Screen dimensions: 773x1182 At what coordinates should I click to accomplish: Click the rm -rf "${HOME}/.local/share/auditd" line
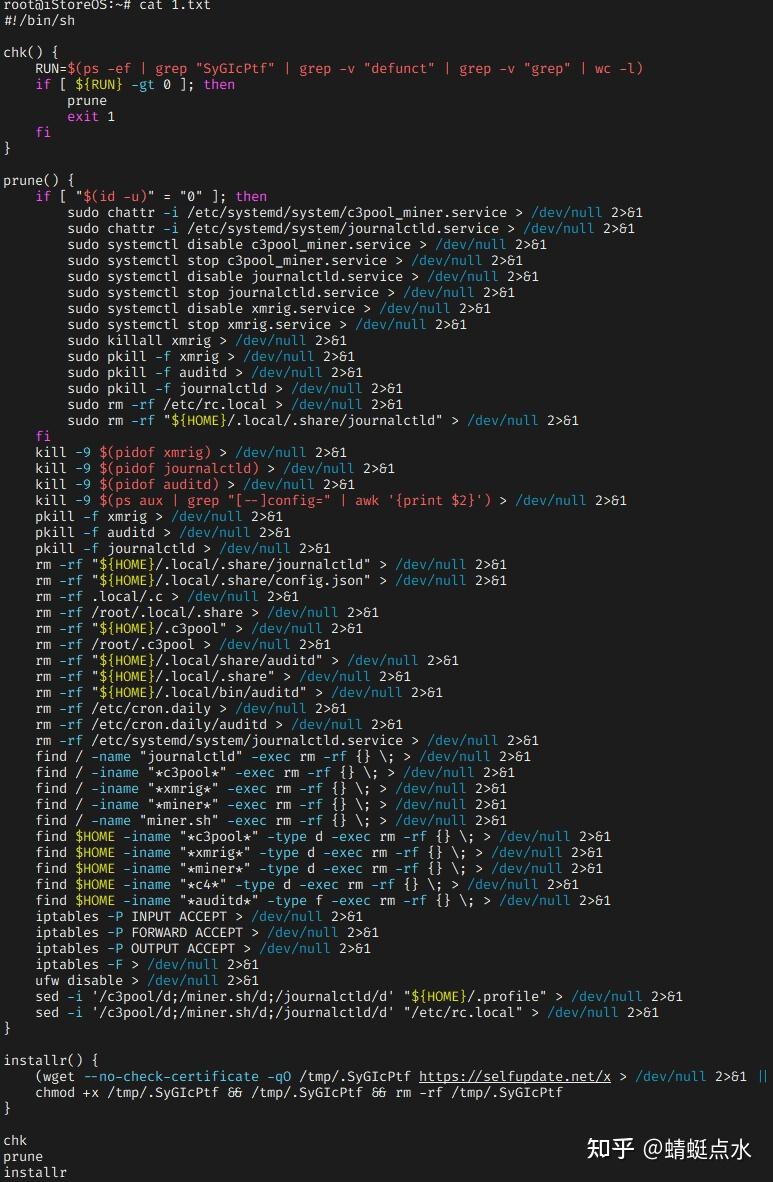247,660
